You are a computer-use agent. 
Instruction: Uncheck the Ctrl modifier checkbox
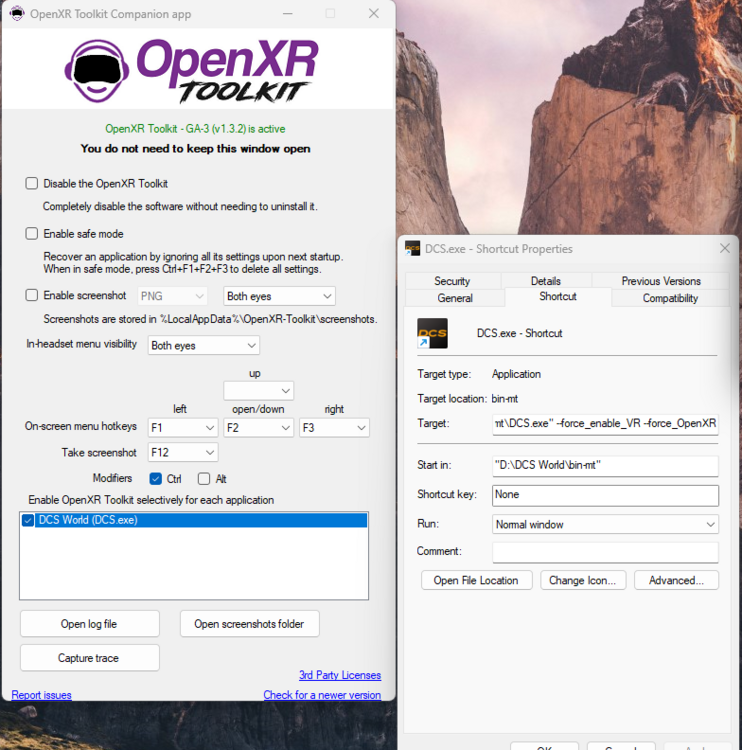point(155,479)
